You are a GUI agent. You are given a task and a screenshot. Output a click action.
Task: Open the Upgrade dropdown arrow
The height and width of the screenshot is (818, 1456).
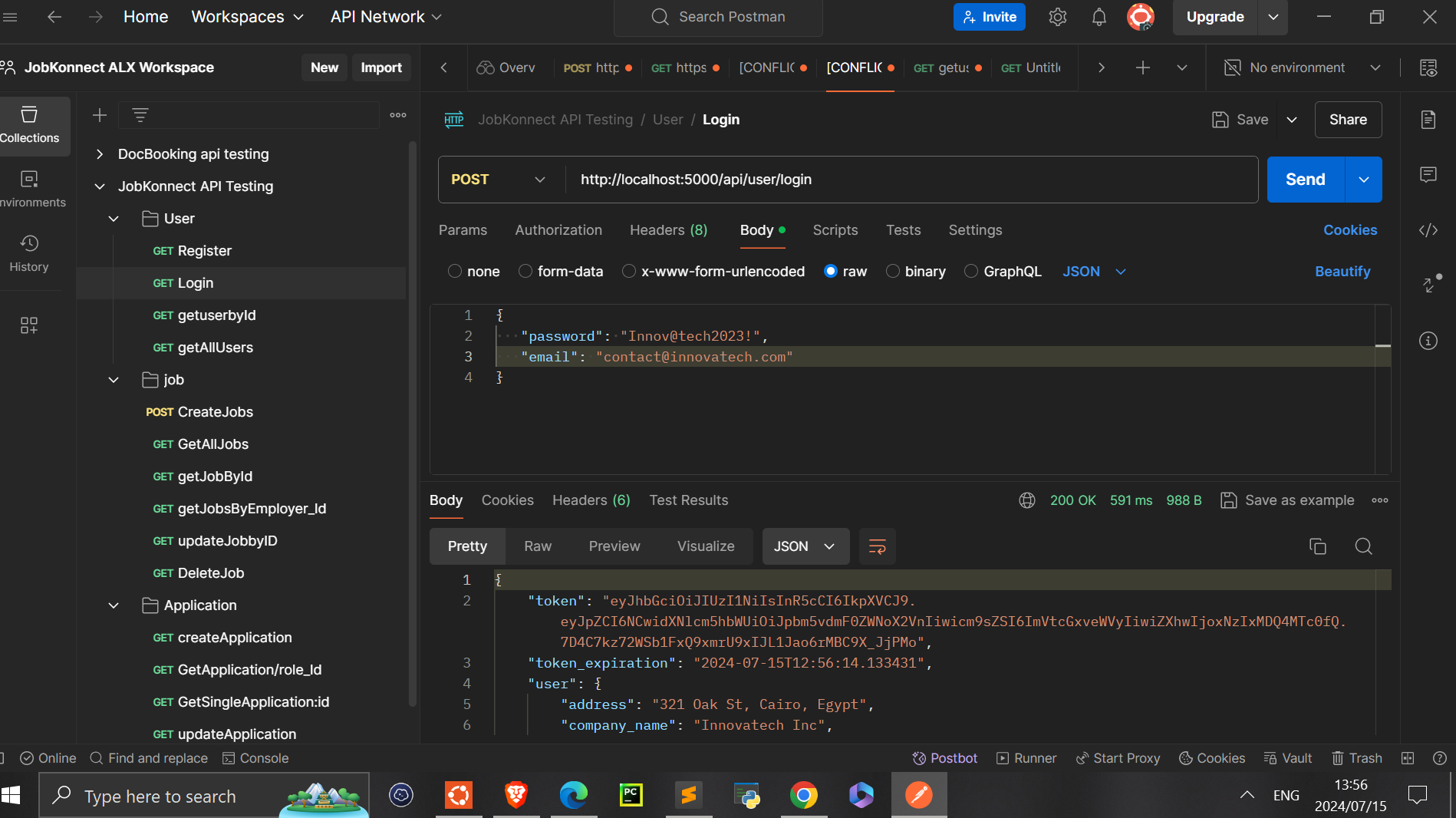click(x=1273, y=17)
